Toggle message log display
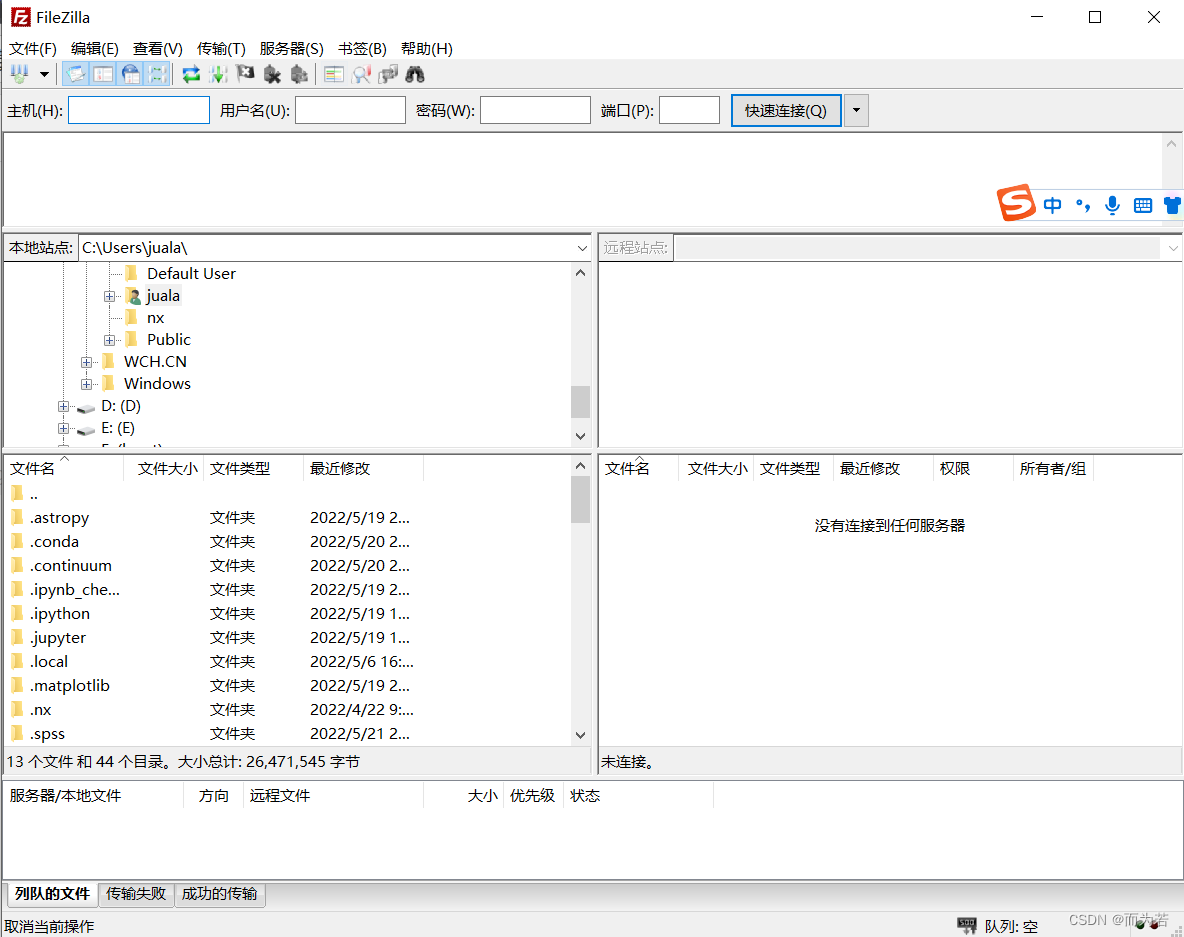This screenshot has height=937, width=1184. pos(76,74)
